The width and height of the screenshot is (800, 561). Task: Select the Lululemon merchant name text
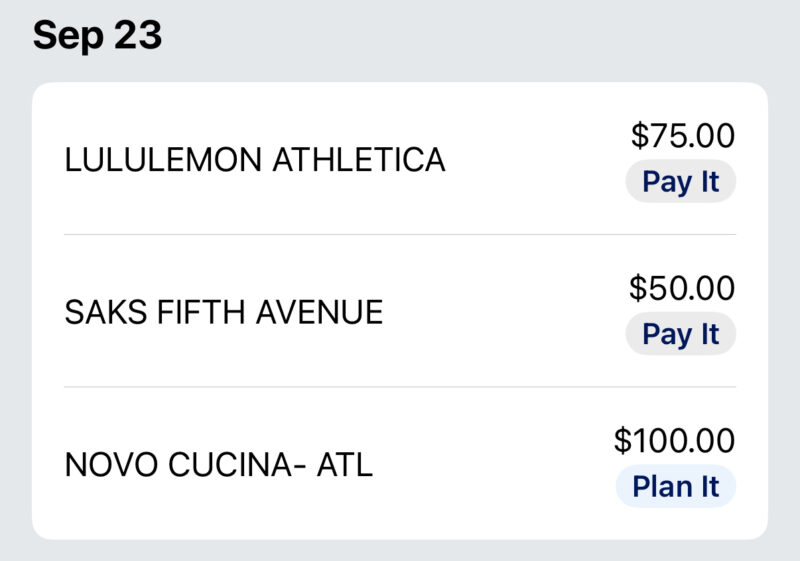click(x=255, y=160)
